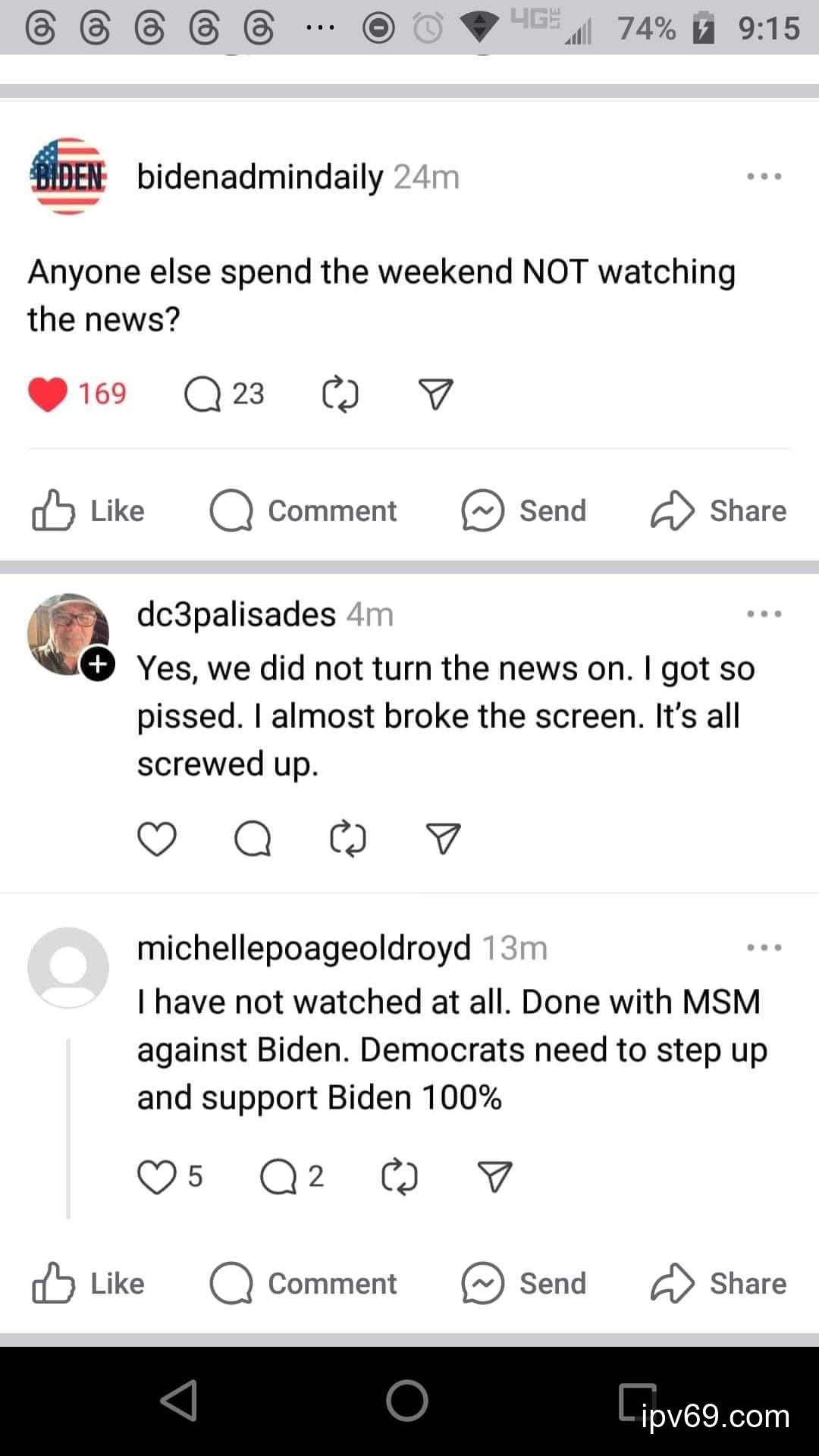Repost the bidenadmindaily thread

340,394
